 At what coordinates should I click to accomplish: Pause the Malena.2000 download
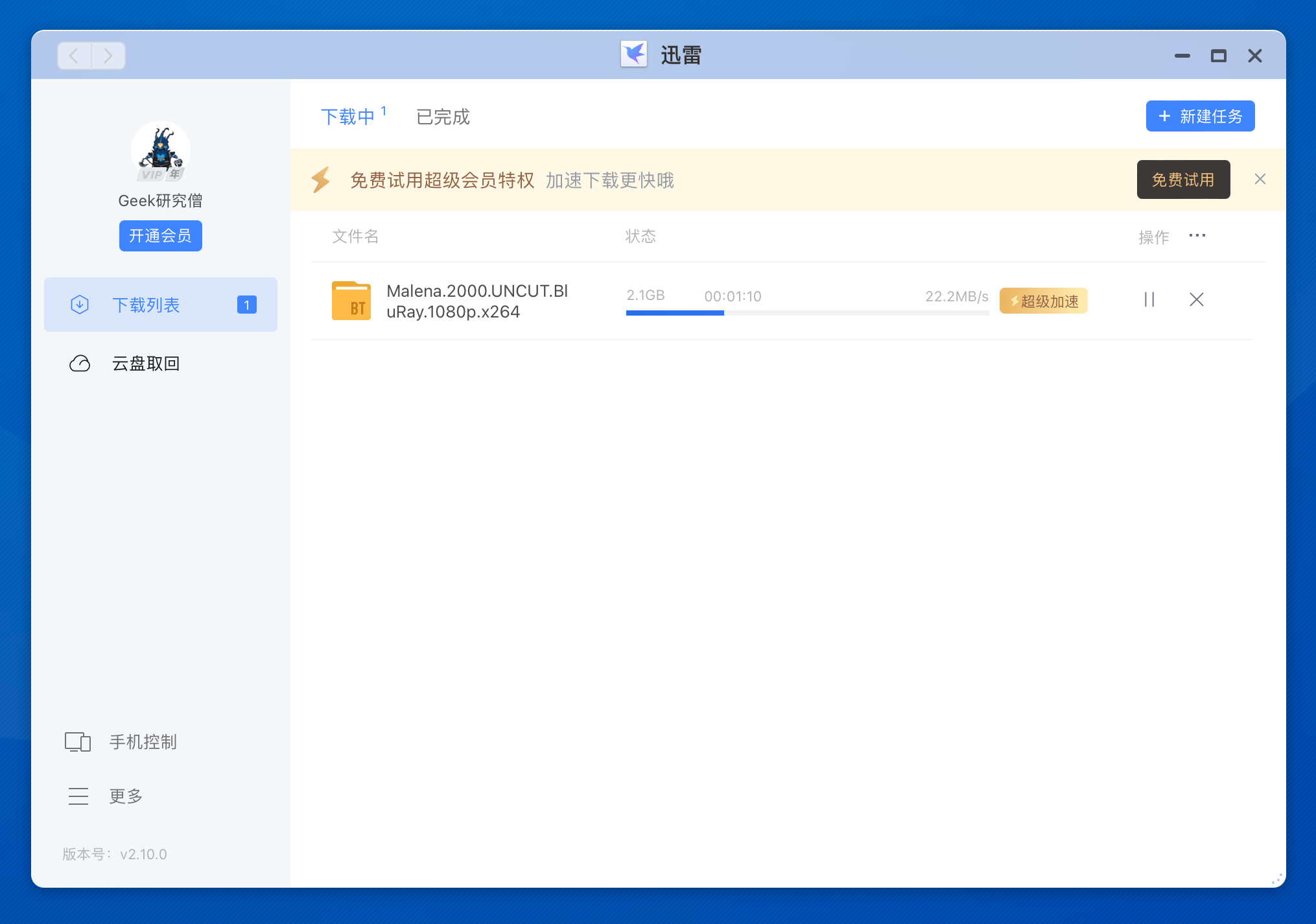[x=1149, y=300]
